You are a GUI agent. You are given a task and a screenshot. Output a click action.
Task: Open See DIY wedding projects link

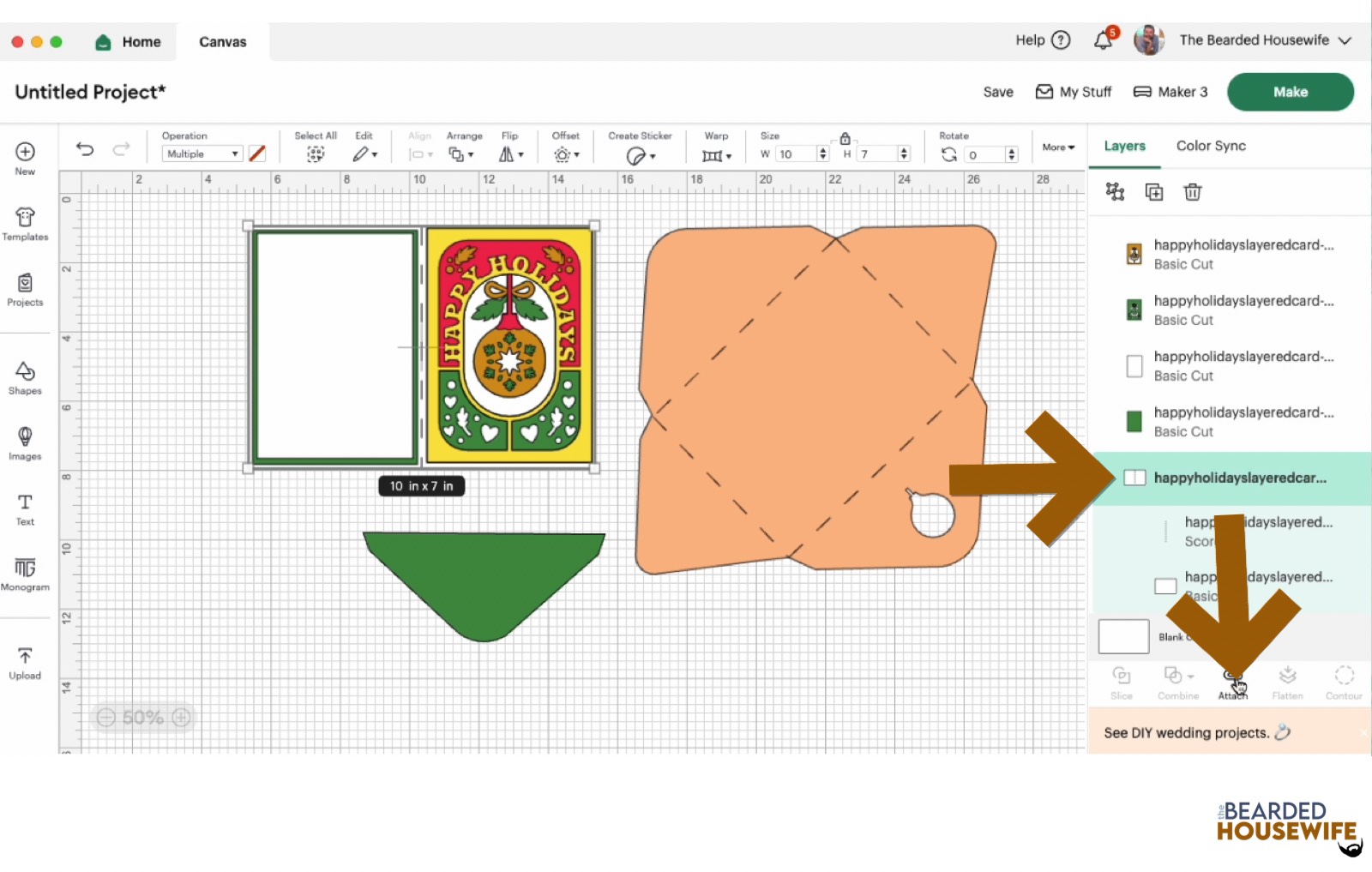[1196, 733]
